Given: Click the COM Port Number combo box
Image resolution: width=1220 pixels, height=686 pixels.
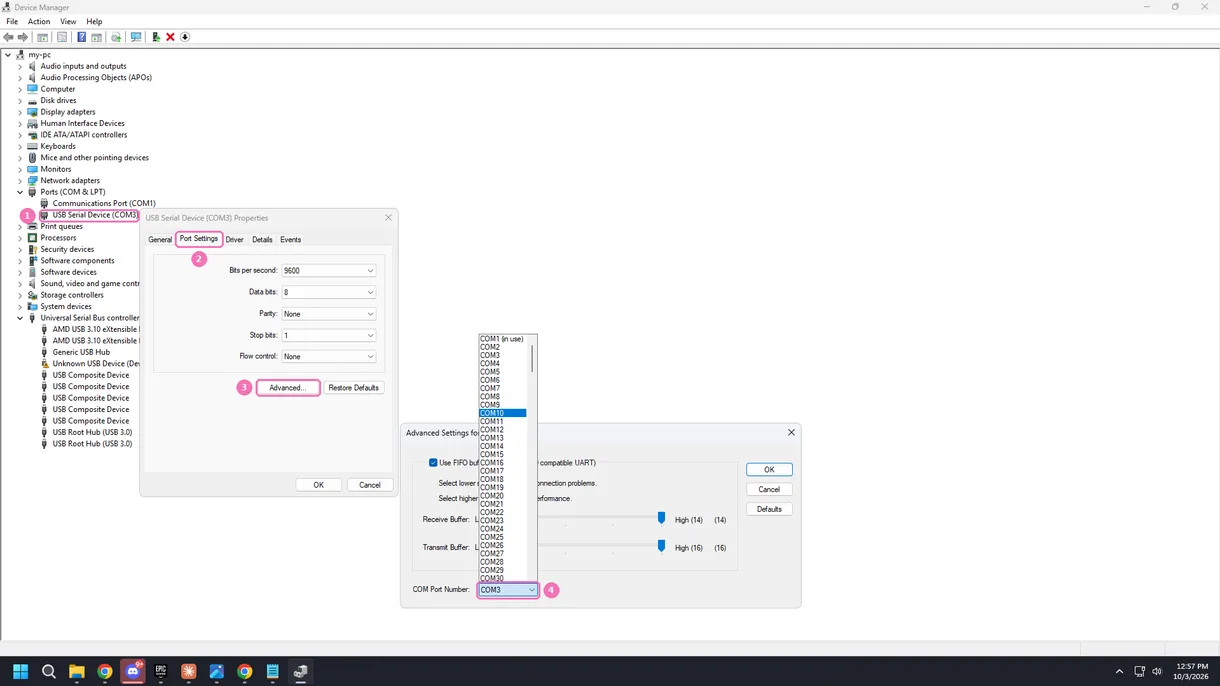Looking at the screenshot, I should (507, 590).
